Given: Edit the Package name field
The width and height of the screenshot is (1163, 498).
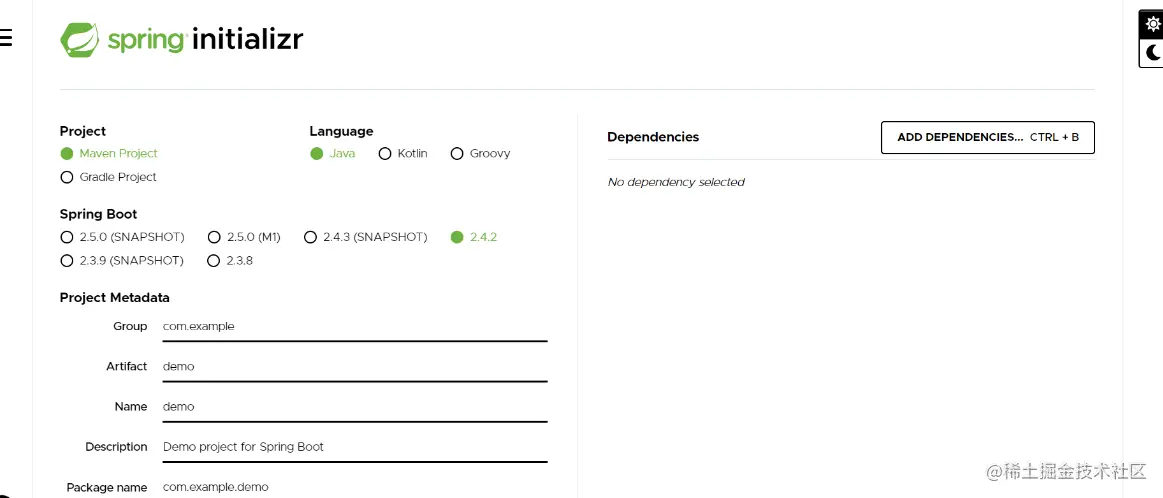Looking at the screenshot, I should (355, 487).
